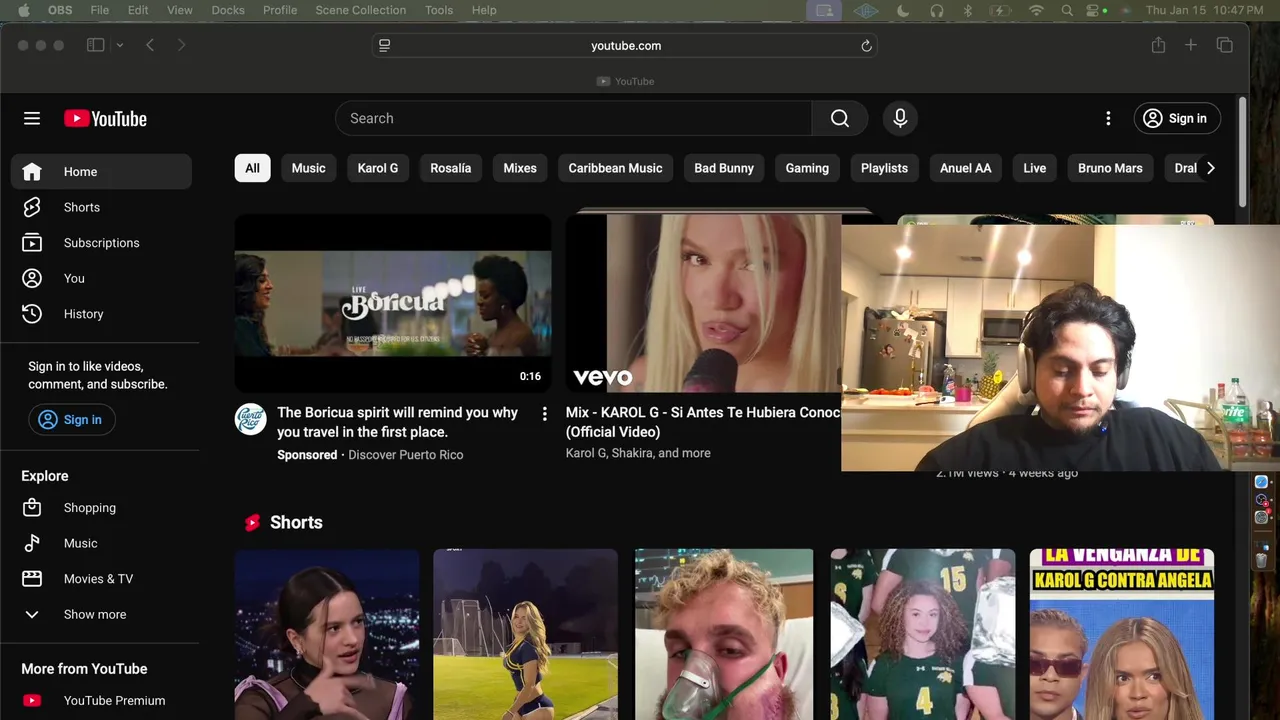Open the OBS Profile menu
The image size is (1280, 720).
(280, 10)
